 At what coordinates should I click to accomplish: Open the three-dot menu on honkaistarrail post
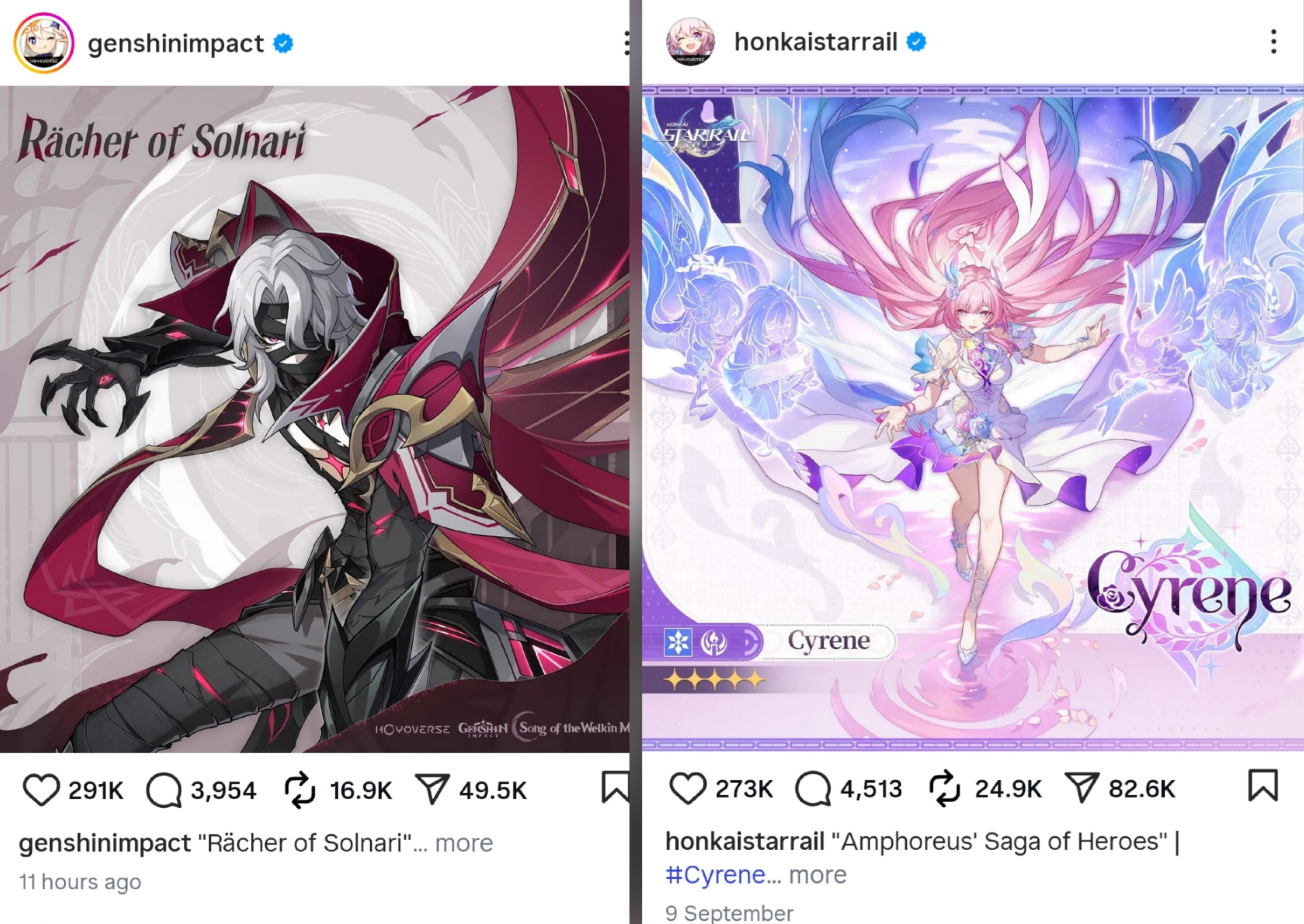point(1273,41)
